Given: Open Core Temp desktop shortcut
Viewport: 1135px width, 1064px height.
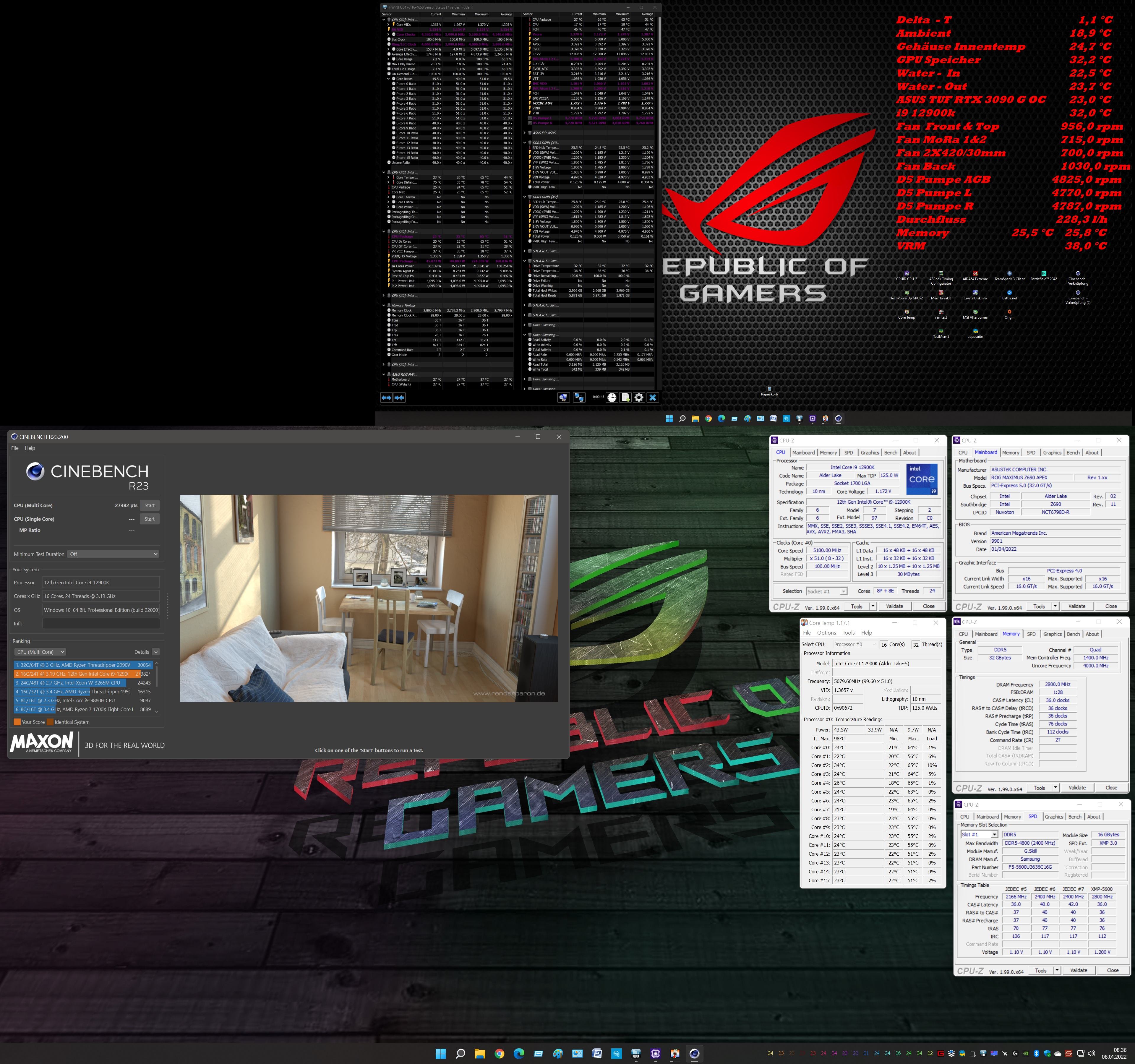Looking at the screenshot, I should (x=907, y=314).
